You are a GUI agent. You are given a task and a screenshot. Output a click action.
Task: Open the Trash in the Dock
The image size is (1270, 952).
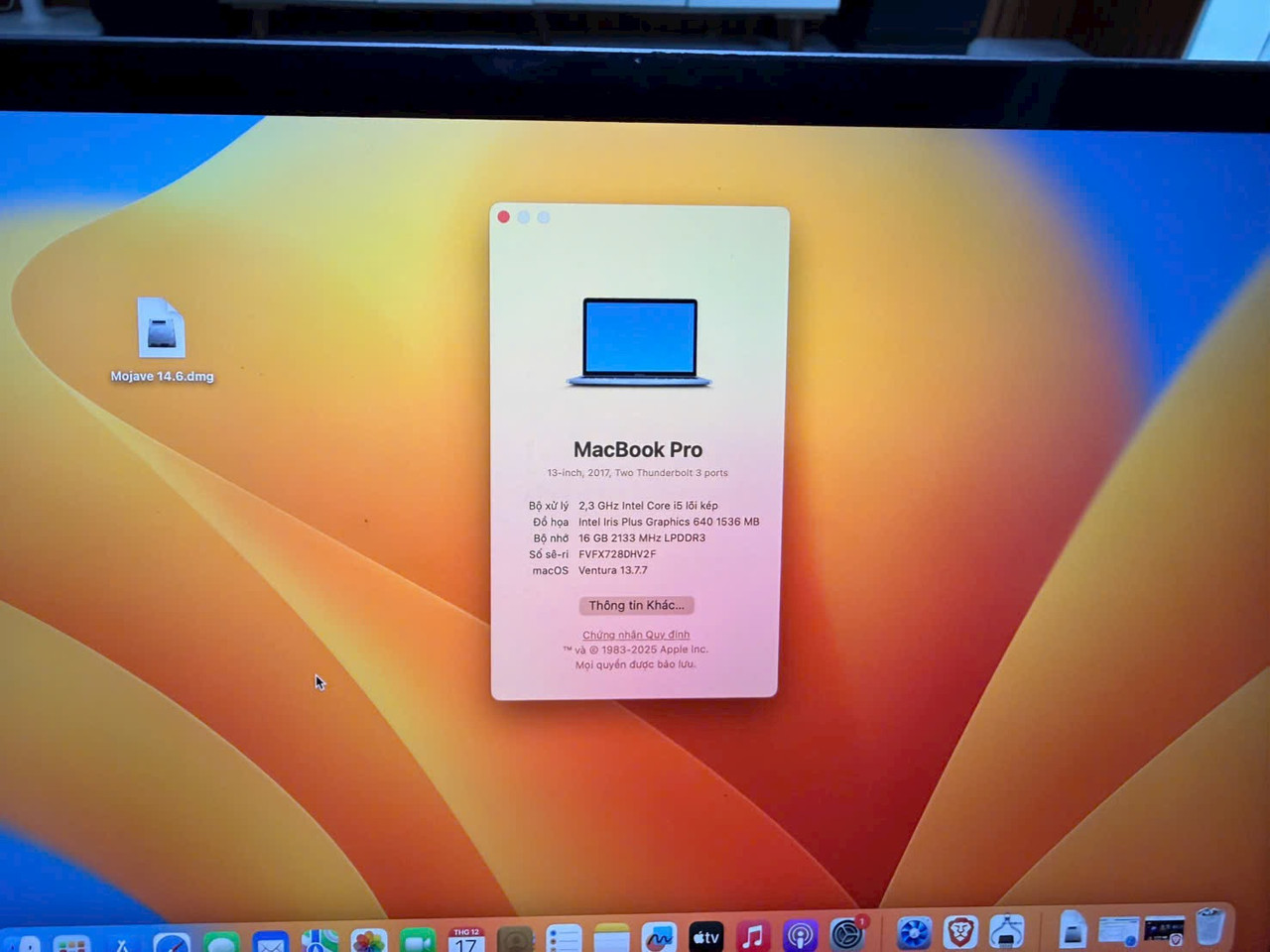(x=1209, y=926)
